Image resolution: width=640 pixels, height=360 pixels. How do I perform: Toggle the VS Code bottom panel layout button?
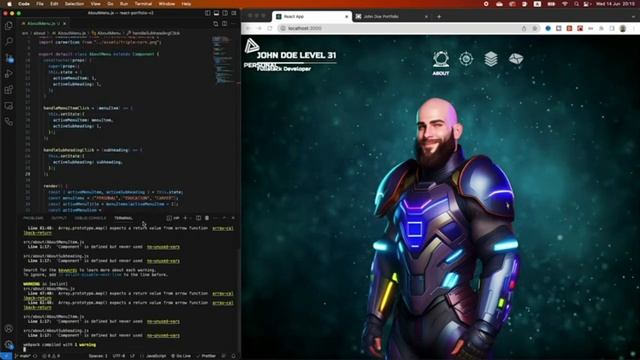[x=216, y=13]
